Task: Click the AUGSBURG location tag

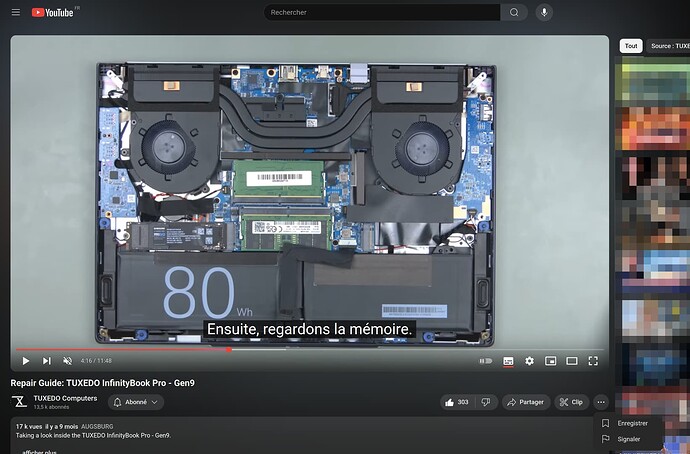Action: point(97,426)
